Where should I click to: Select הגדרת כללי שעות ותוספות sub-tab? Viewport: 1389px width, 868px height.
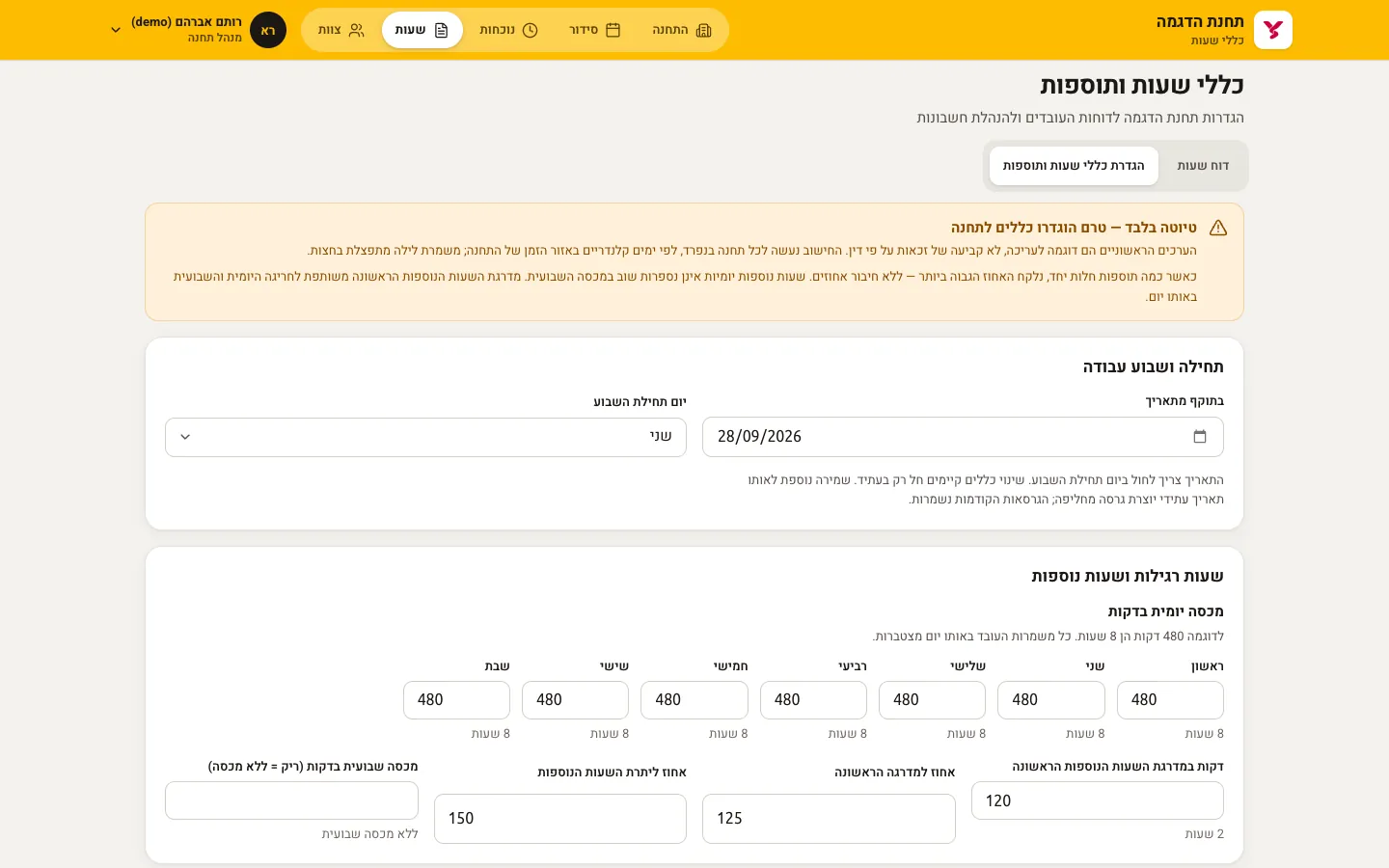1074,166
